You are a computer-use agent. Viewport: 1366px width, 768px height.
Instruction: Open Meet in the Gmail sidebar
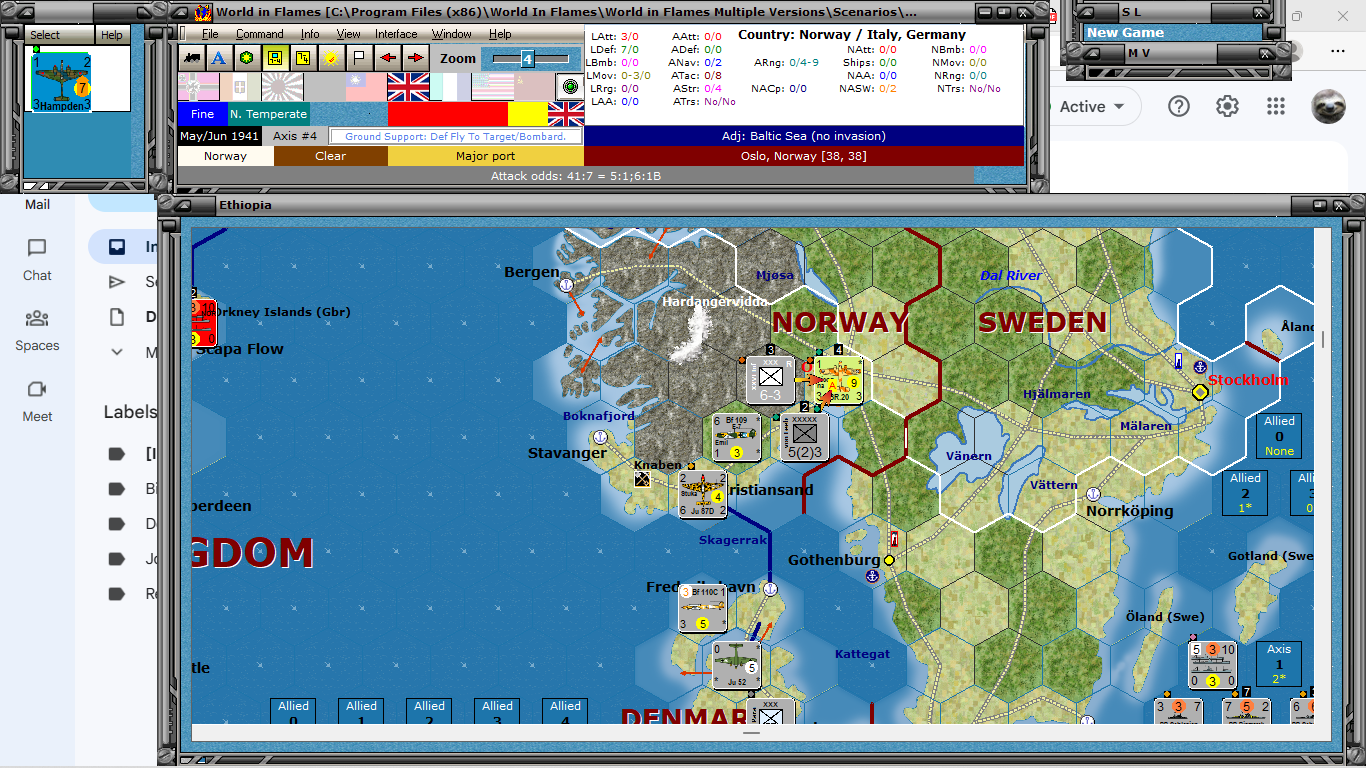37,401
